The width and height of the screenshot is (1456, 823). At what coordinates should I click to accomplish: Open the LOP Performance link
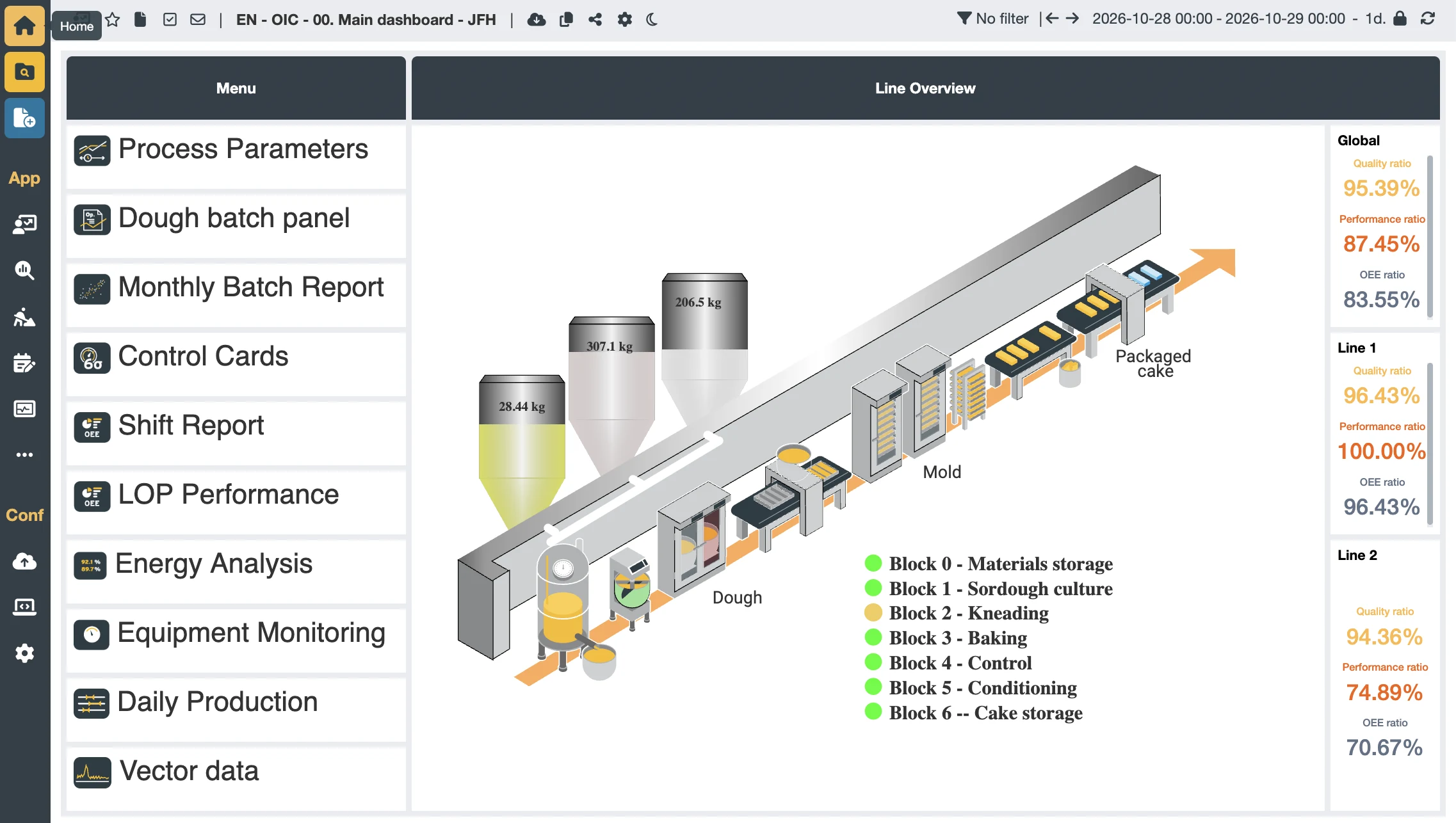tap(236, 502)
